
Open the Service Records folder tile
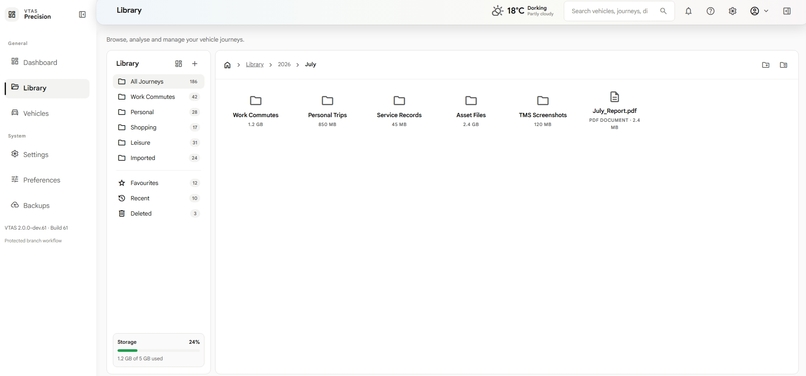tap(399, 110)
